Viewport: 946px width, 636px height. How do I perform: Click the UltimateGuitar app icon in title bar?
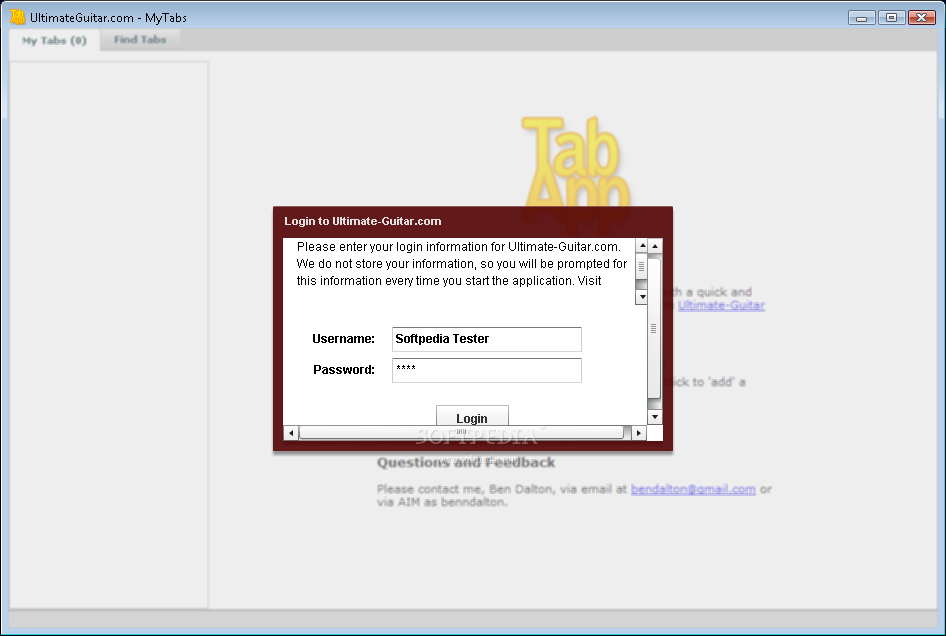[x=17, y=17]
